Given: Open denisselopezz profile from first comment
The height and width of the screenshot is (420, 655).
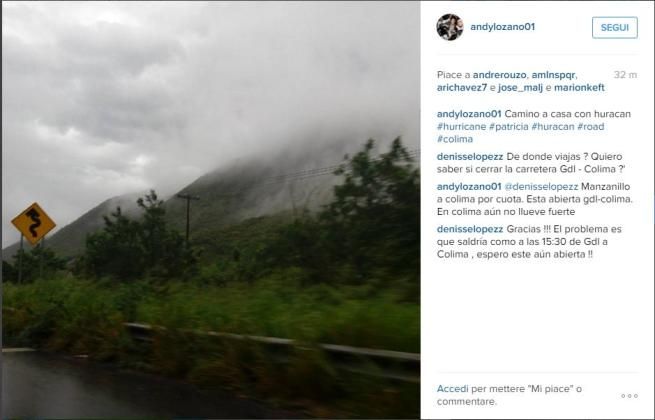Looking at the screenshot, I should coord(470,157).
